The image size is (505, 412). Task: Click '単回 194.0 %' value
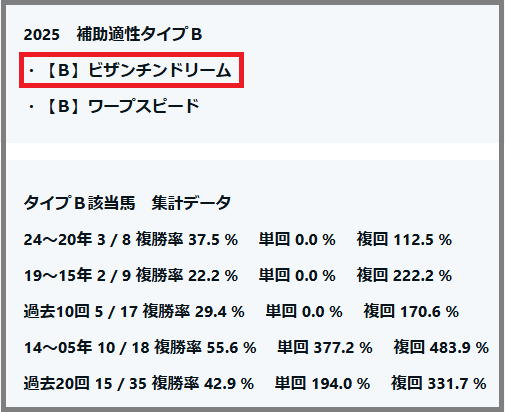pos(322,383)
